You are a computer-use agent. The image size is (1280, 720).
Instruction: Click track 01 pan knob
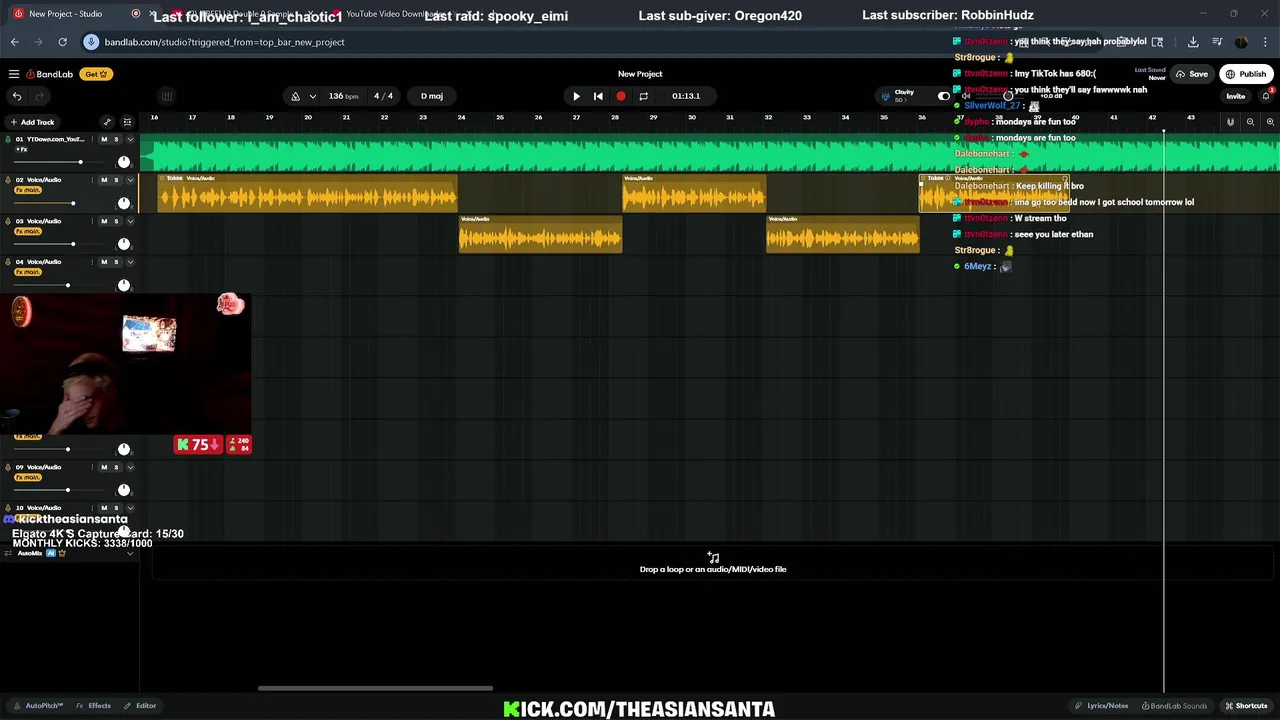coord(124,162)
